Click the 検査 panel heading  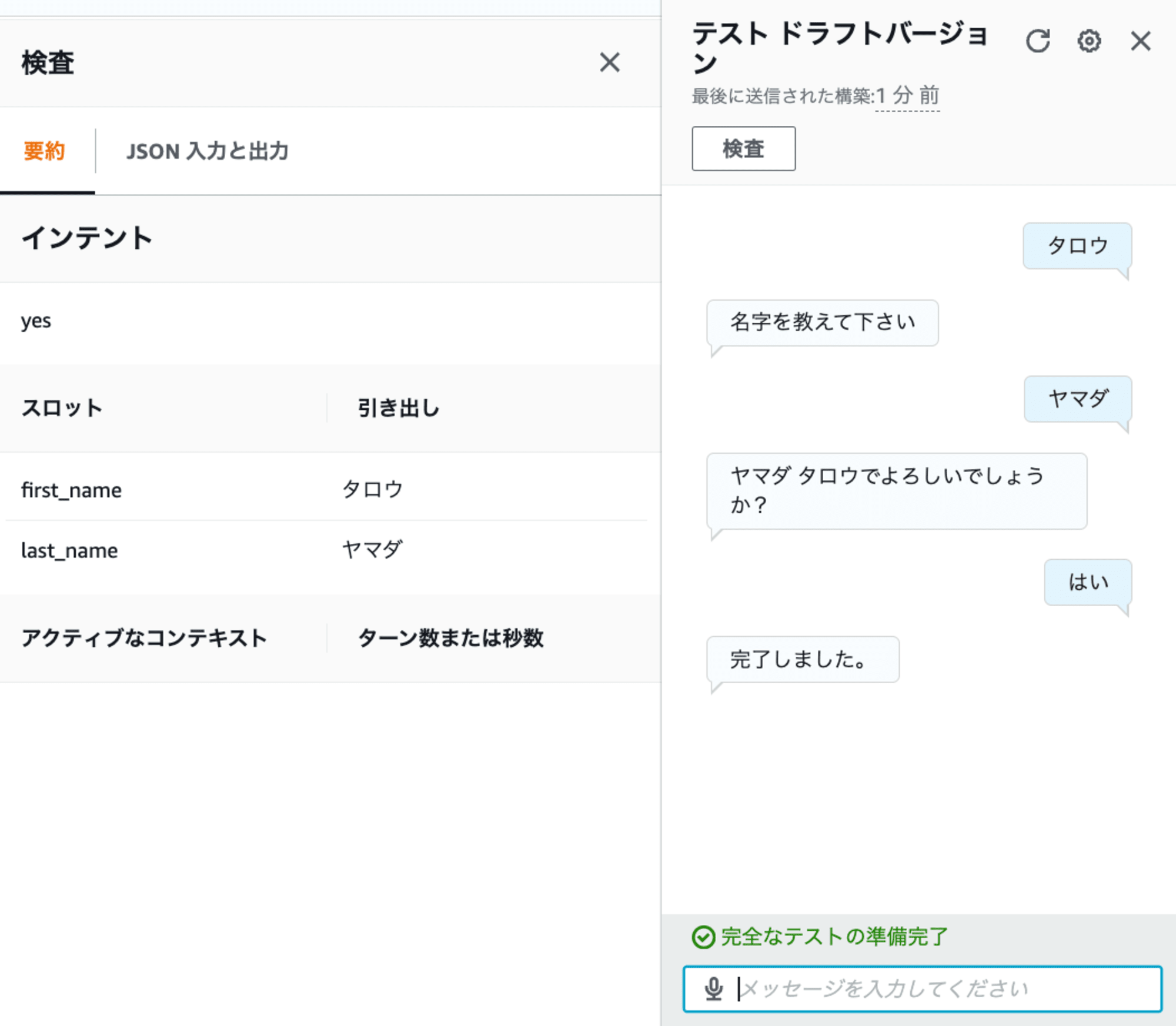pyautogui.click(x=48, y=63)
